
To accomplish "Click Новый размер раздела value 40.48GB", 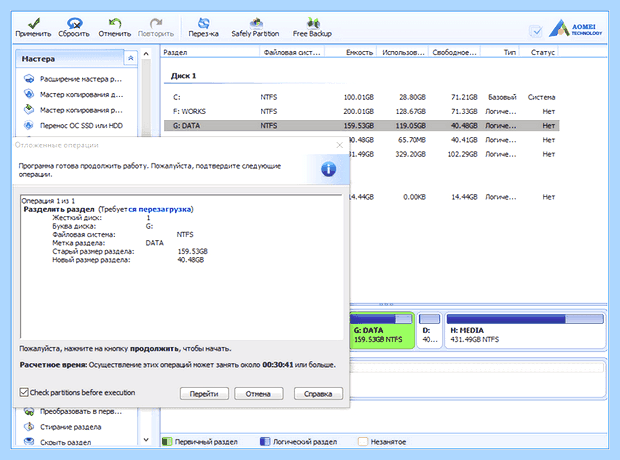I will 191,260.
